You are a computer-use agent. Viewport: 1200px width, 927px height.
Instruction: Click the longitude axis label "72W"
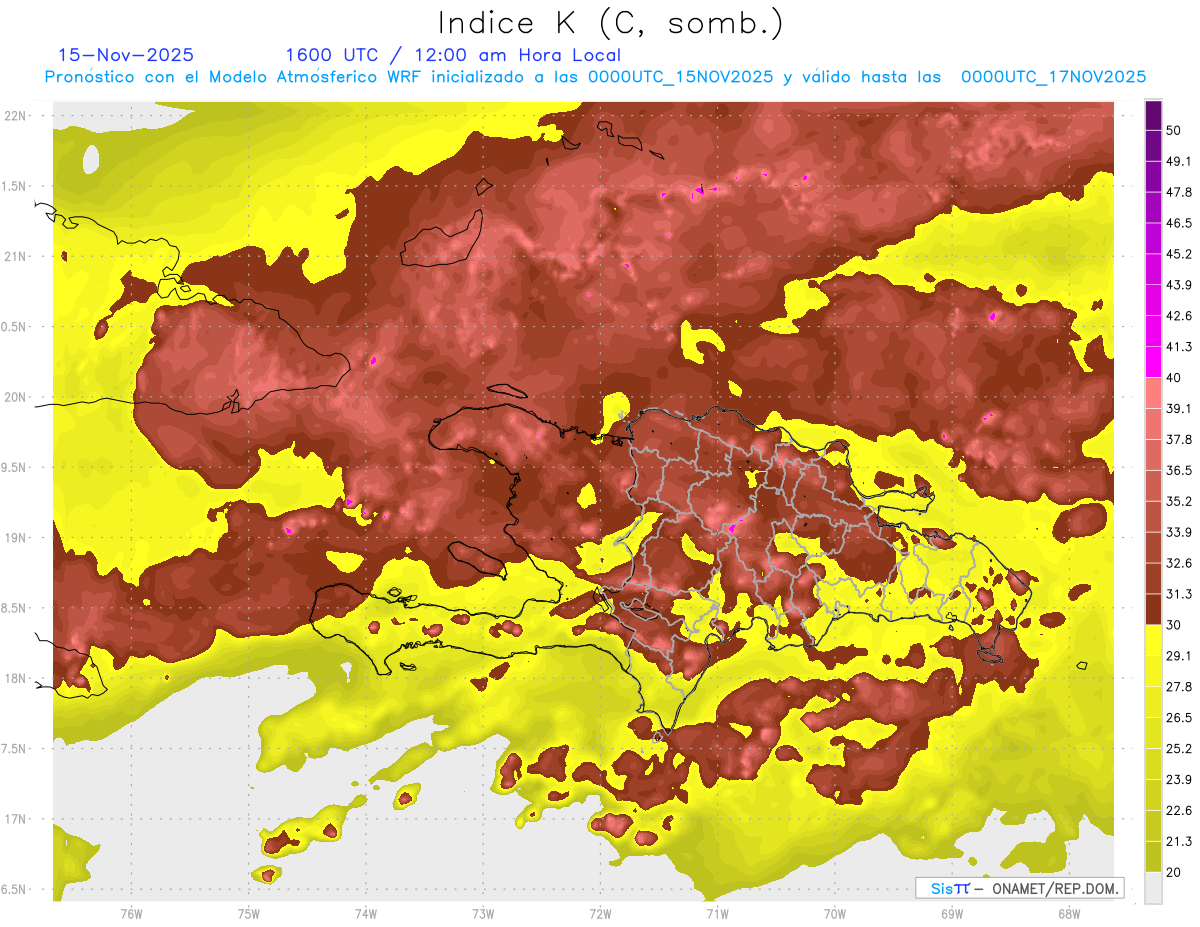coord(600,914)
